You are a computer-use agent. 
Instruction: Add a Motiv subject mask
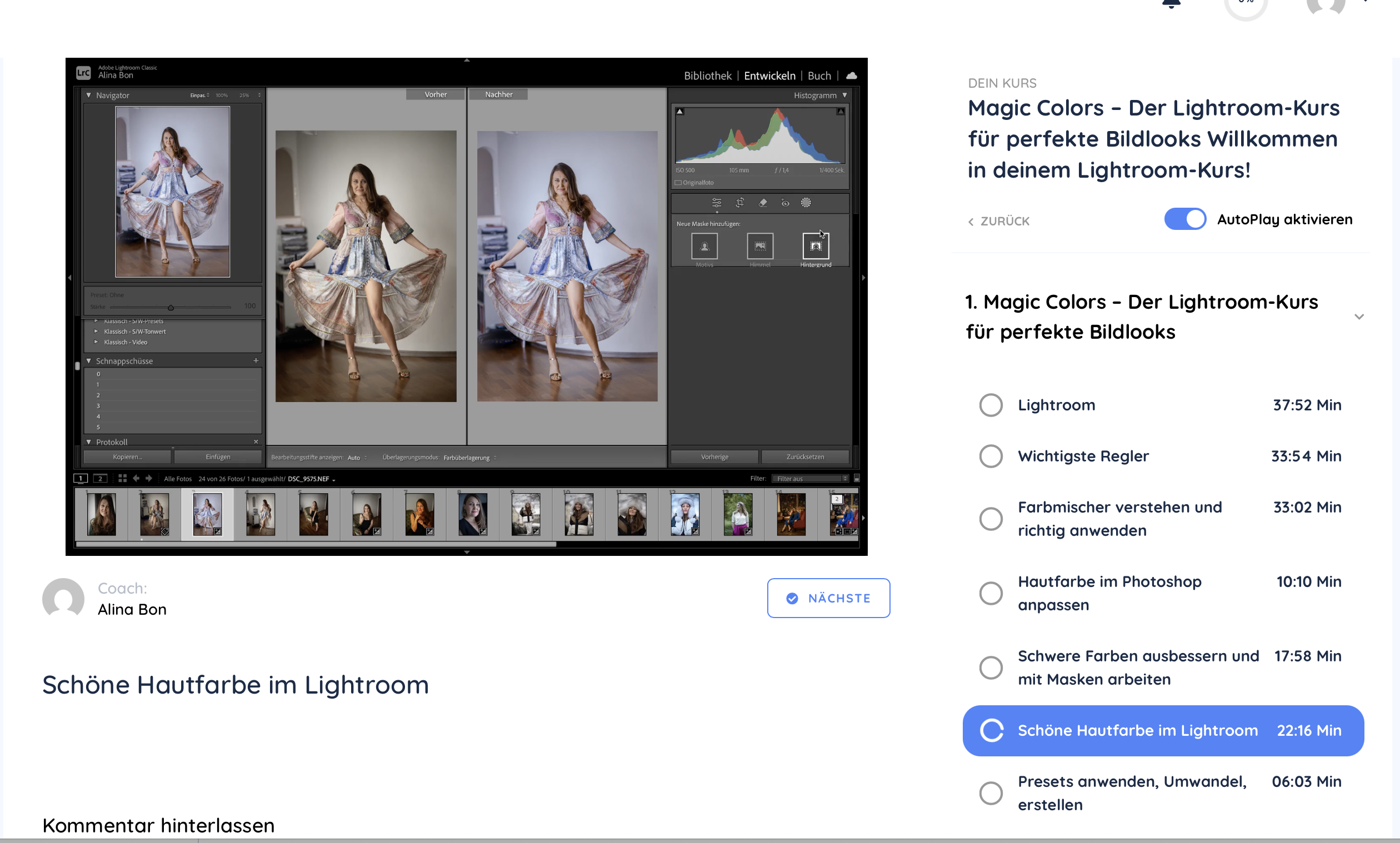704,246
